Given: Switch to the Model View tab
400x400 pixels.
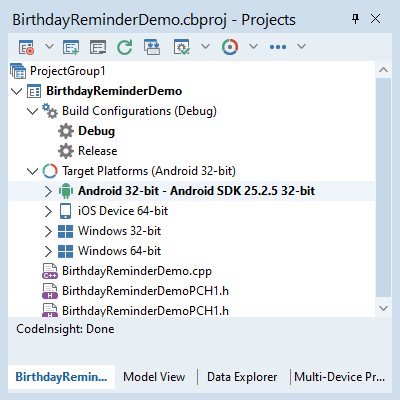Looking at the screenshot, I should coord(154,377).
